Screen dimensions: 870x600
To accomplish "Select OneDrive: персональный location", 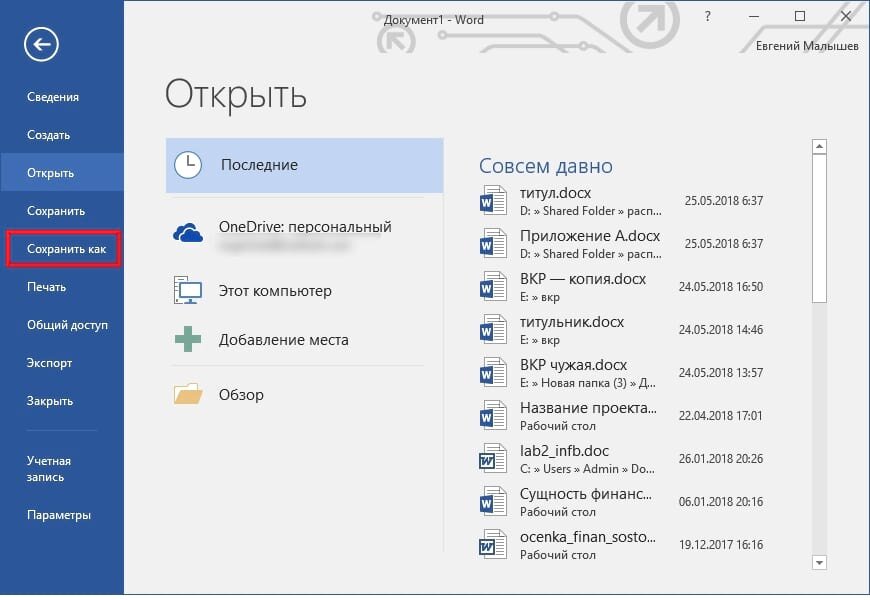I will pyautogui.click(x=305, y=233).
